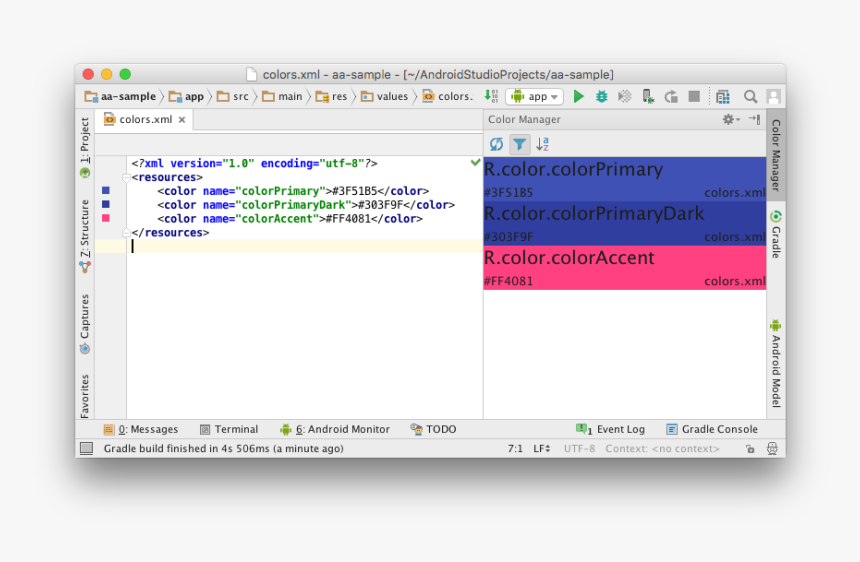Open the Android Model side tool window
This screenshot has width=860, height=562.
pos(776,363)
